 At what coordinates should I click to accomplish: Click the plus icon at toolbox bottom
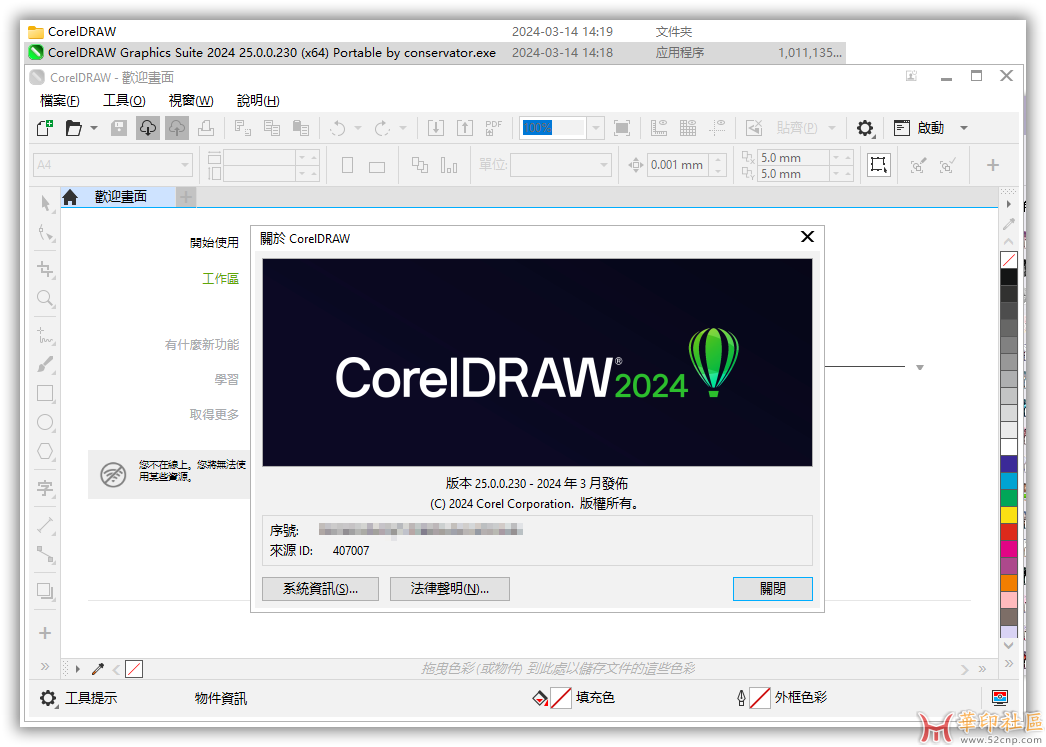point(45,633)
